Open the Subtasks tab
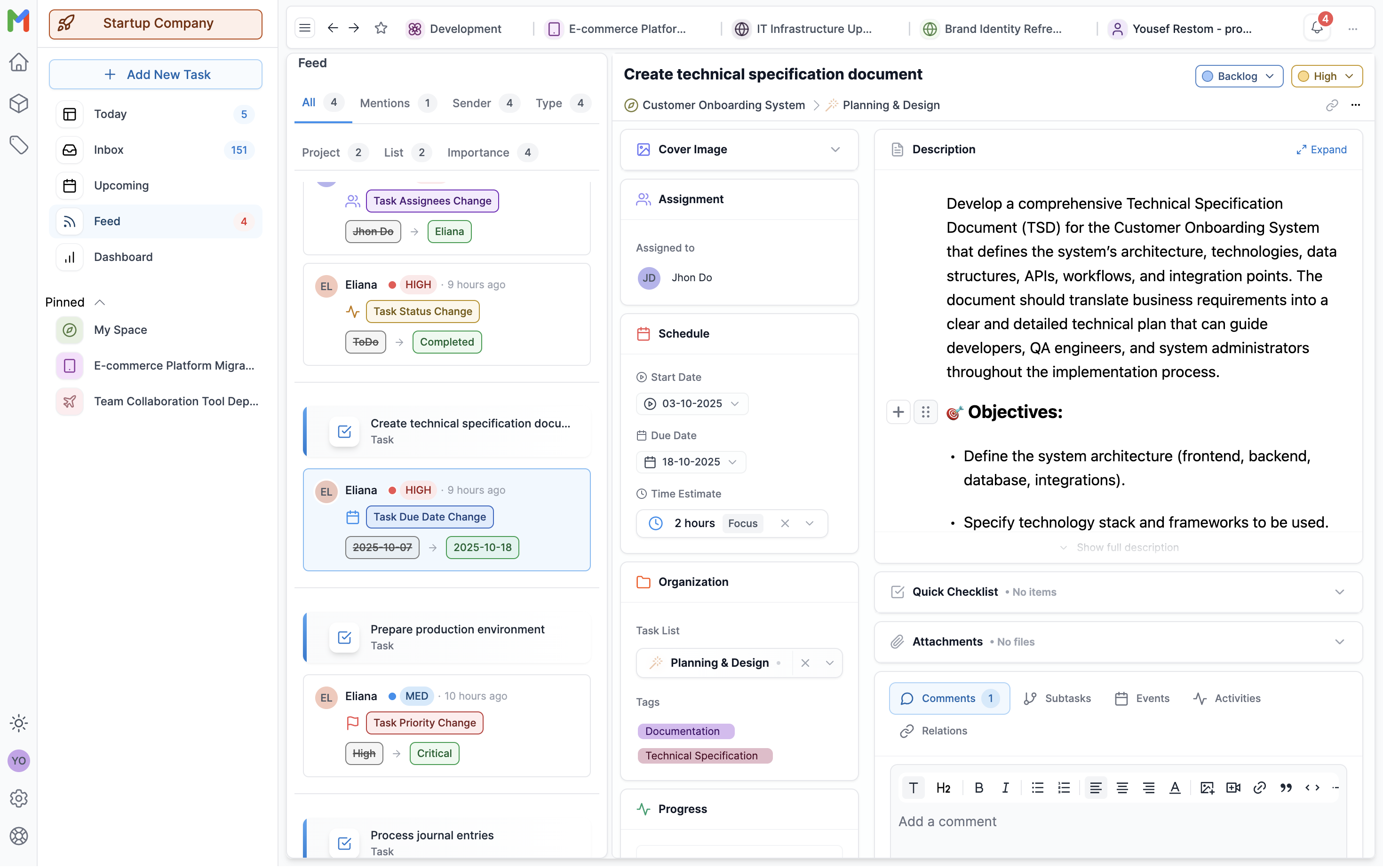1383x868 pixels. click(x=1057, y=699)
